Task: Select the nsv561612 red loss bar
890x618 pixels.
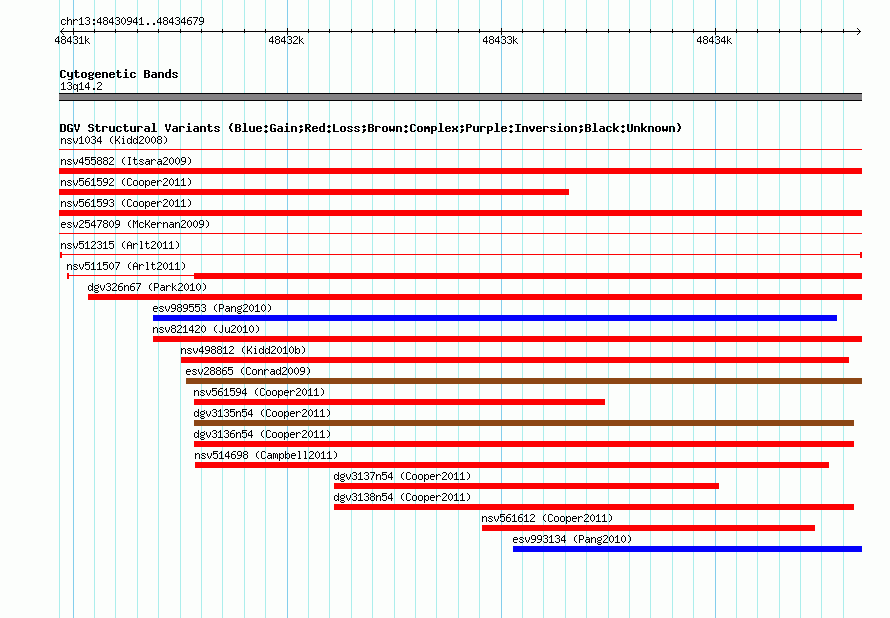Action: pyautogui.click(x=648, y=528)
